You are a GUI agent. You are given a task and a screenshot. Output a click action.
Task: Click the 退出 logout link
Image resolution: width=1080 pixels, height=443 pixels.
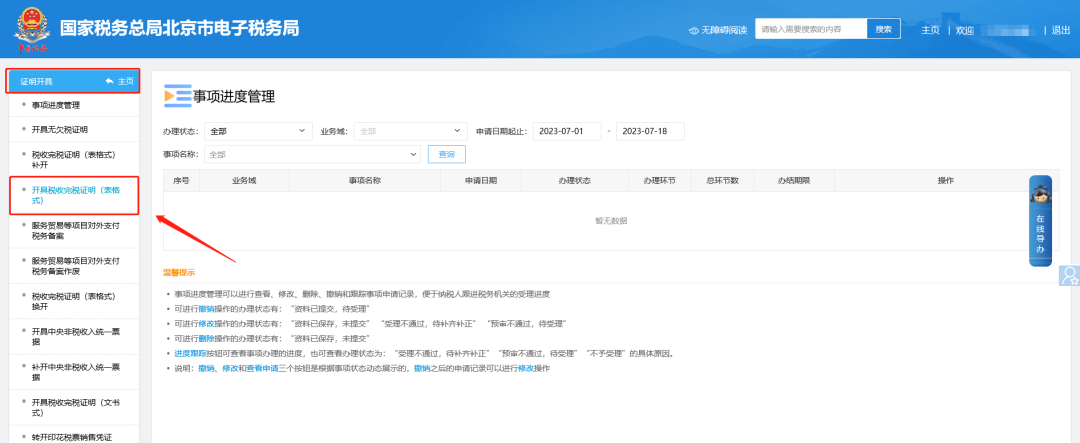(x=1060, y=30)
